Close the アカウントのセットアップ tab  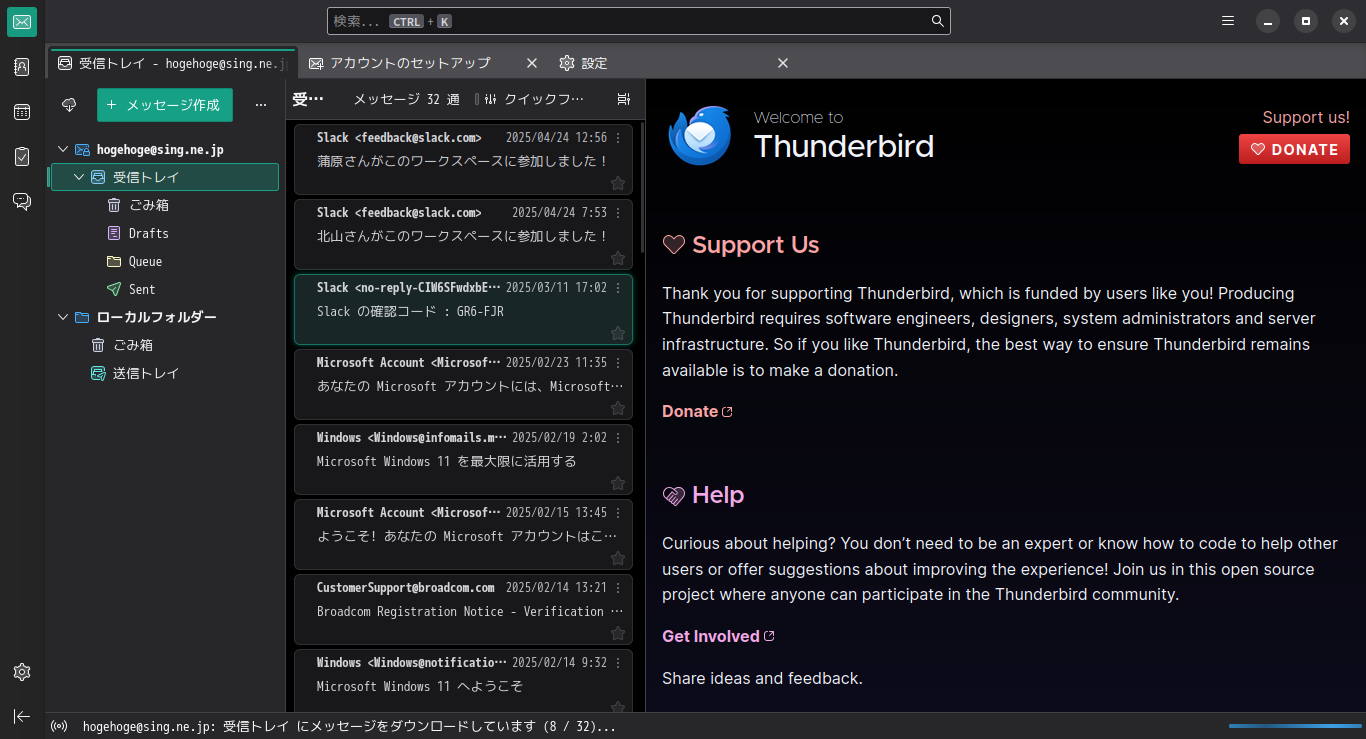click(x=532, y=63)
